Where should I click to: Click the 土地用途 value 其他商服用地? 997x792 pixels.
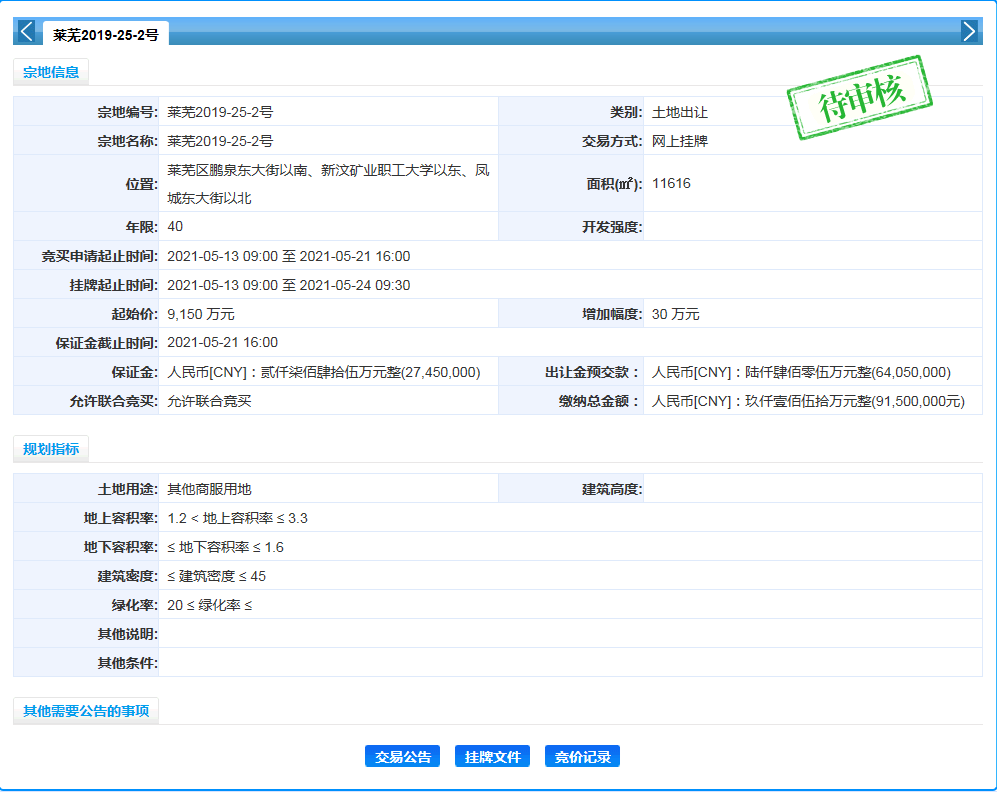[209, 489]
